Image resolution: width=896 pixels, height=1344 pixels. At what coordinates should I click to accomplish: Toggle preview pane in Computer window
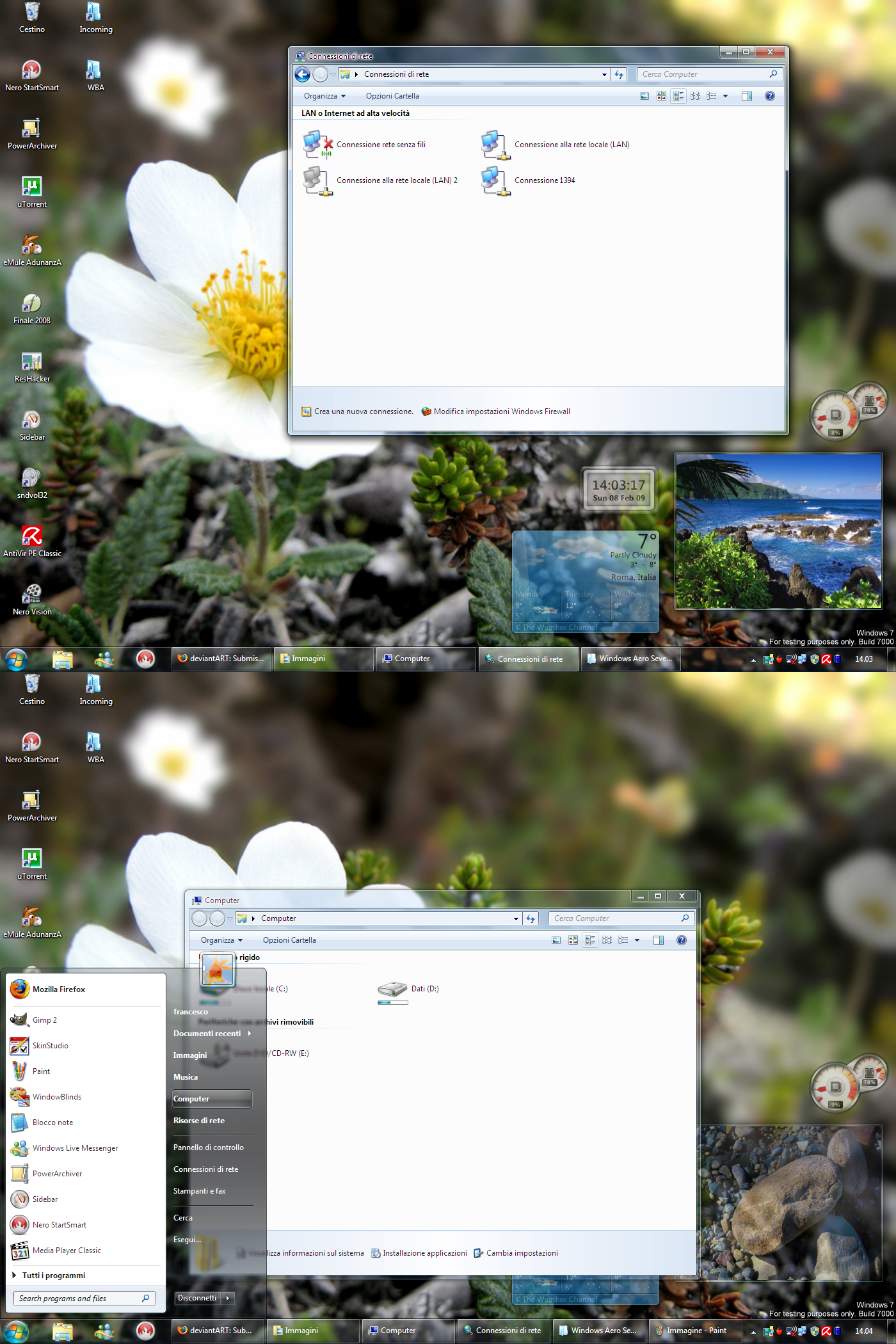click(658, 940)
